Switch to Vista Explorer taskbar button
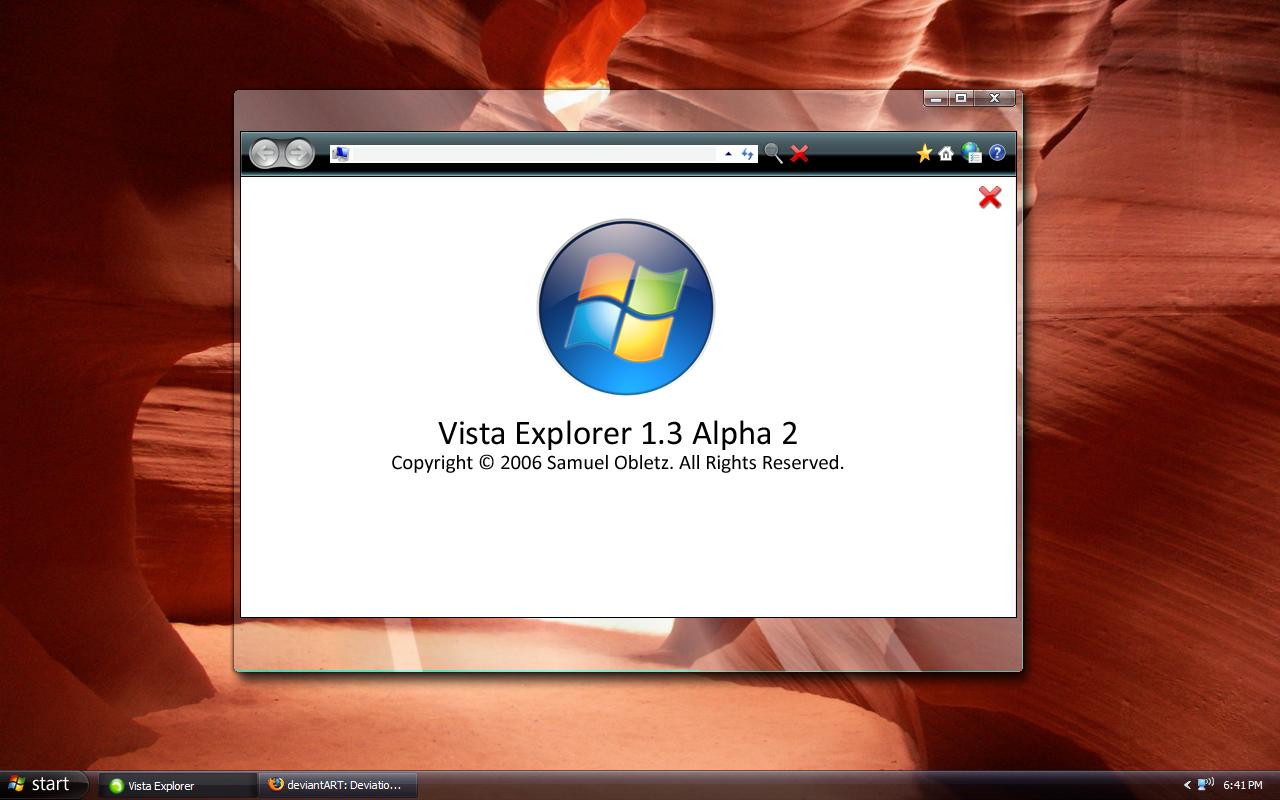The height and width of the screenshot is (800, 1280). (x=178, y=785)
